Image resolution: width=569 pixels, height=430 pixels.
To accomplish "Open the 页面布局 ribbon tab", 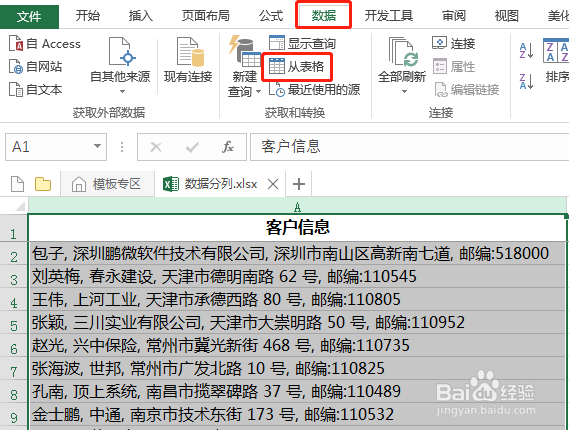I will point(205,16).
